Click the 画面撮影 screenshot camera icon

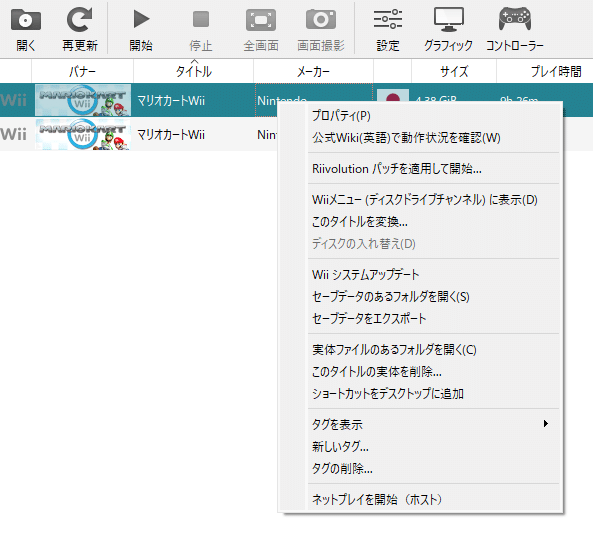click(x=321, y=20)
